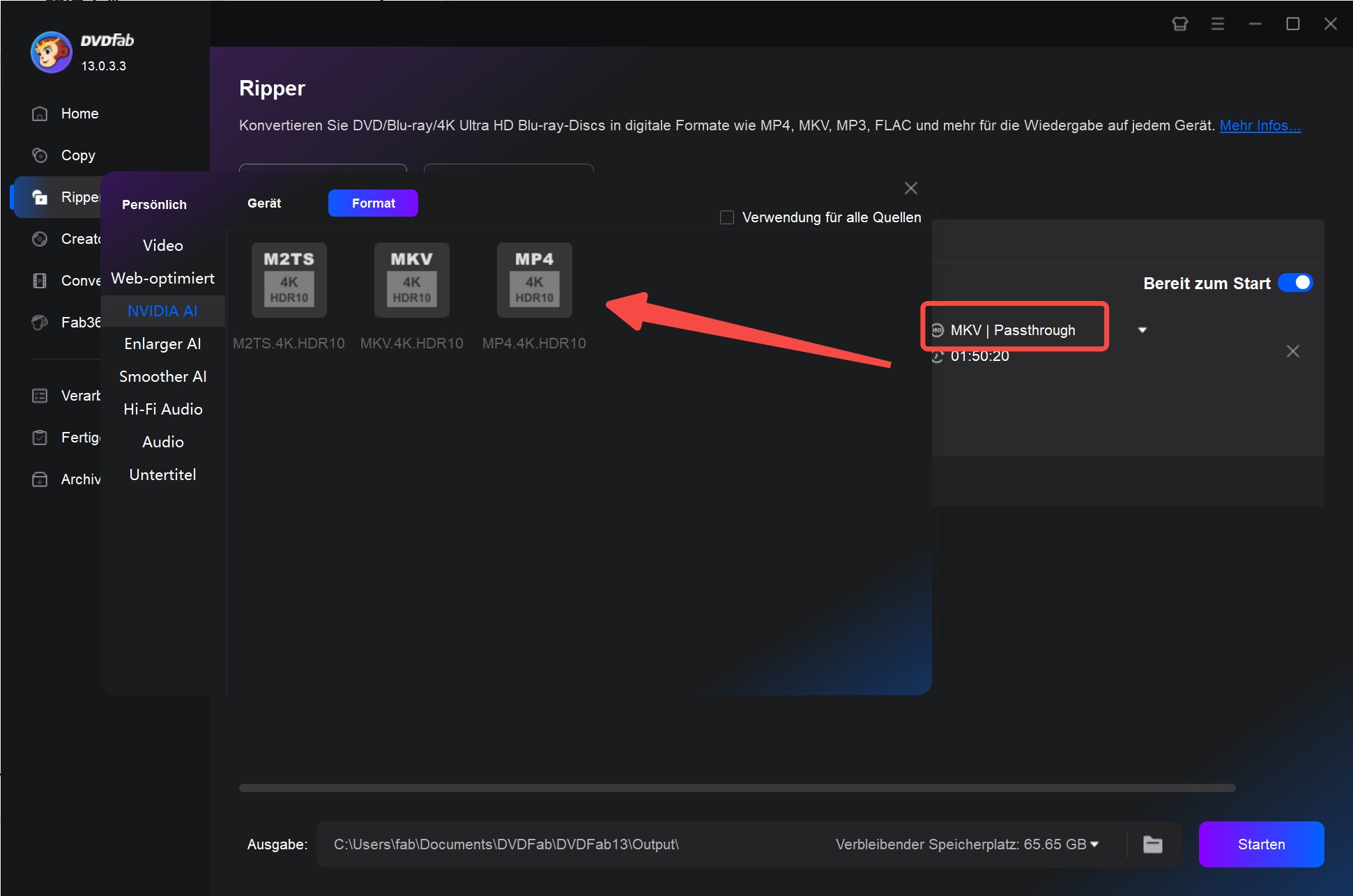Click the DVDFab mascot logo

[x=51, y=52]
